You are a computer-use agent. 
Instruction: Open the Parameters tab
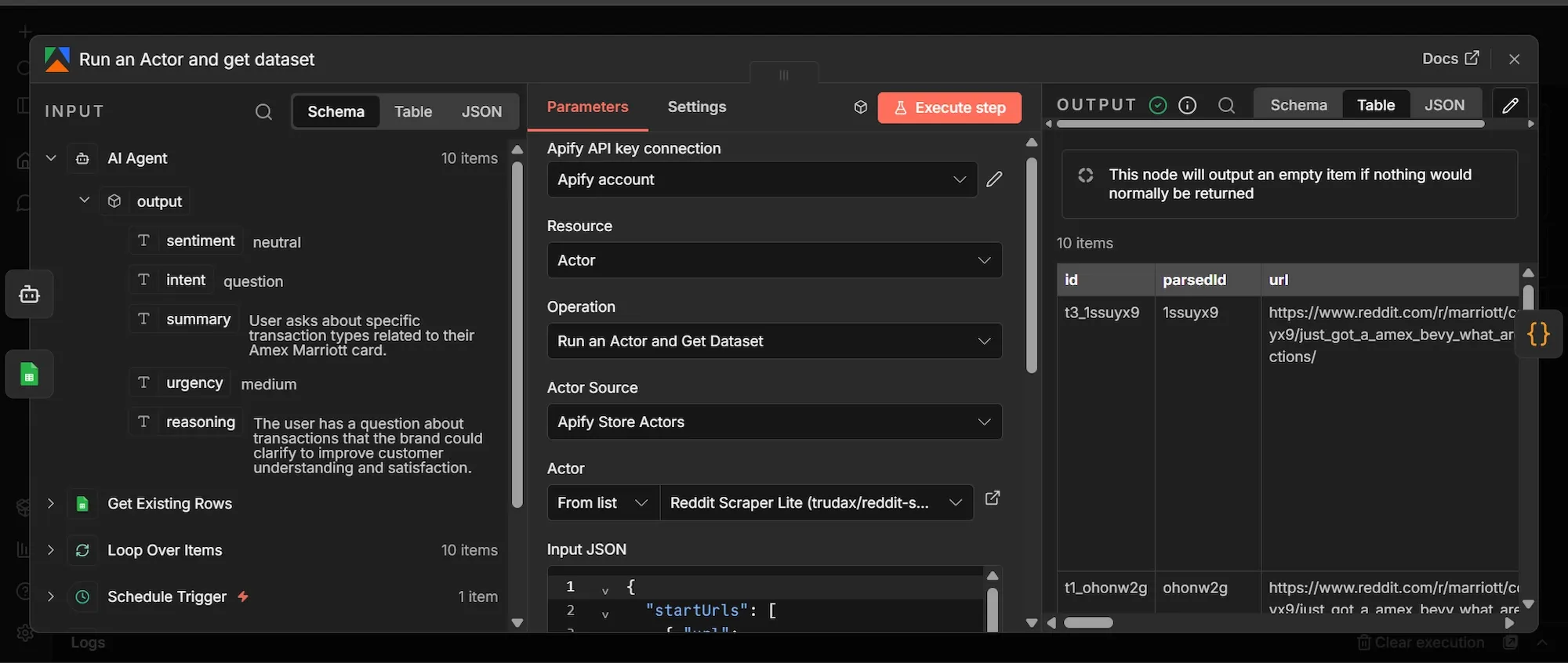(587, 107)
